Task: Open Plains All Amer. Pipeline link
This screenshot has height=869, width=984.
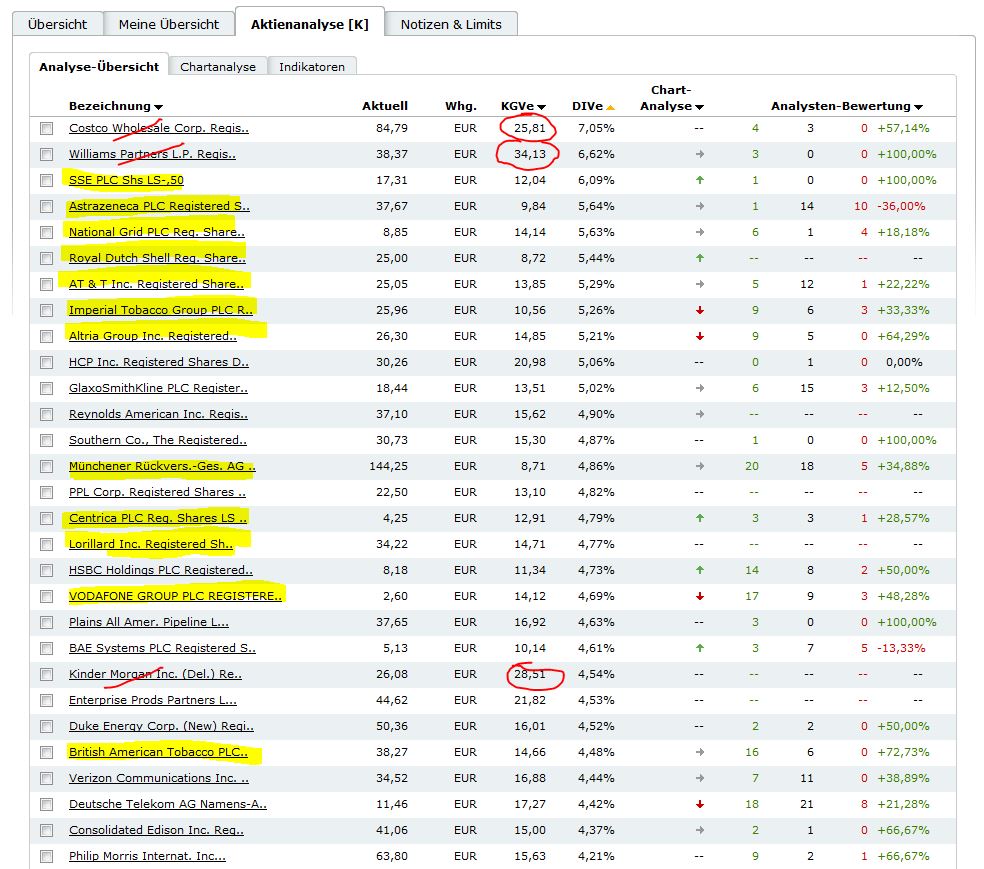Action: 149,622
